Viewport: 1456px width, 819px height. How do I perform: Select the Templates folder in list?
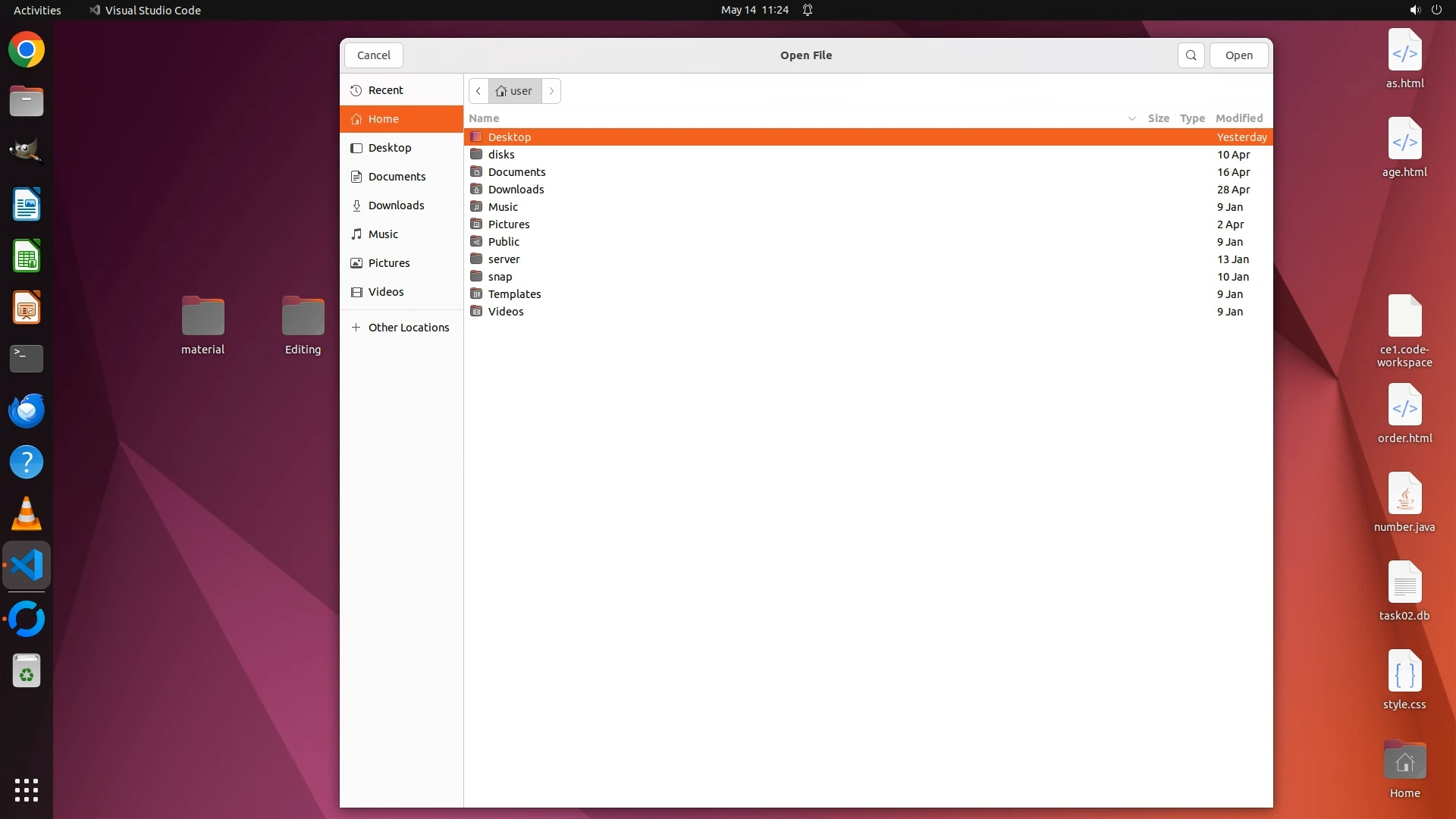514,294
